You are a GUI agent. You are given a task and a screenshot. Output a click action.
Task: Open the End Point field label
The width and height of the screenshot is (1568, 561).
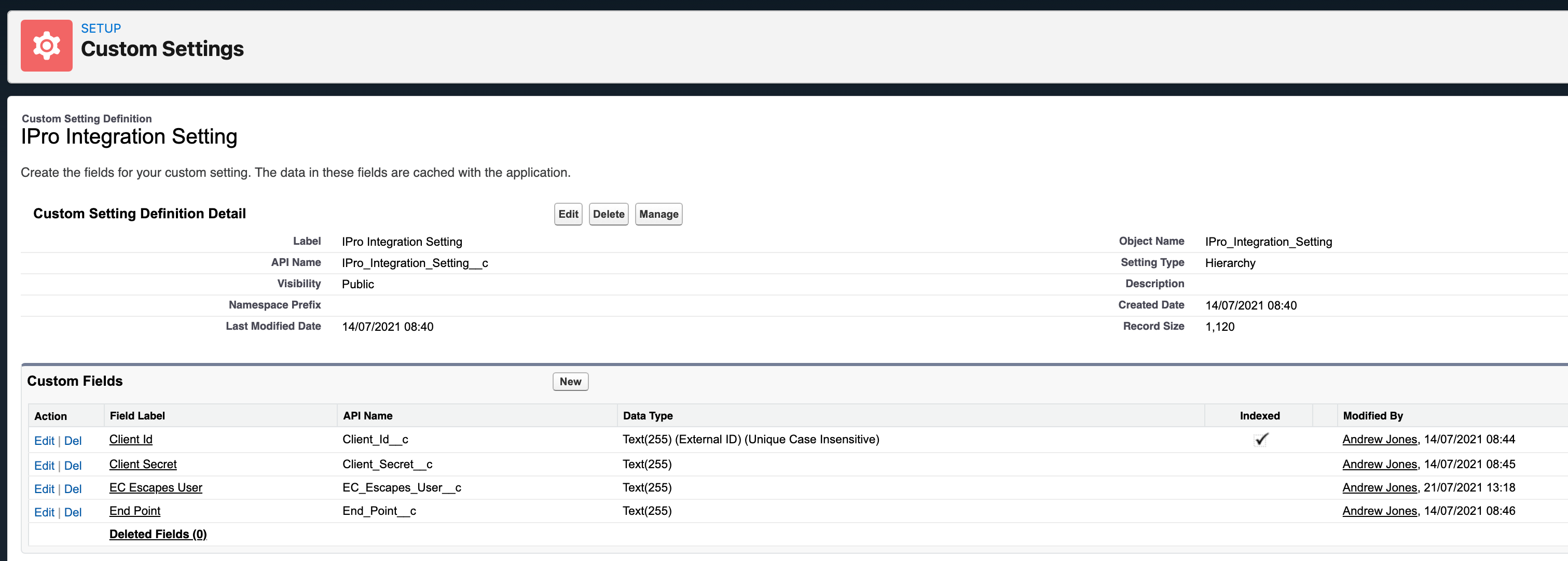(x=134, y=511)
